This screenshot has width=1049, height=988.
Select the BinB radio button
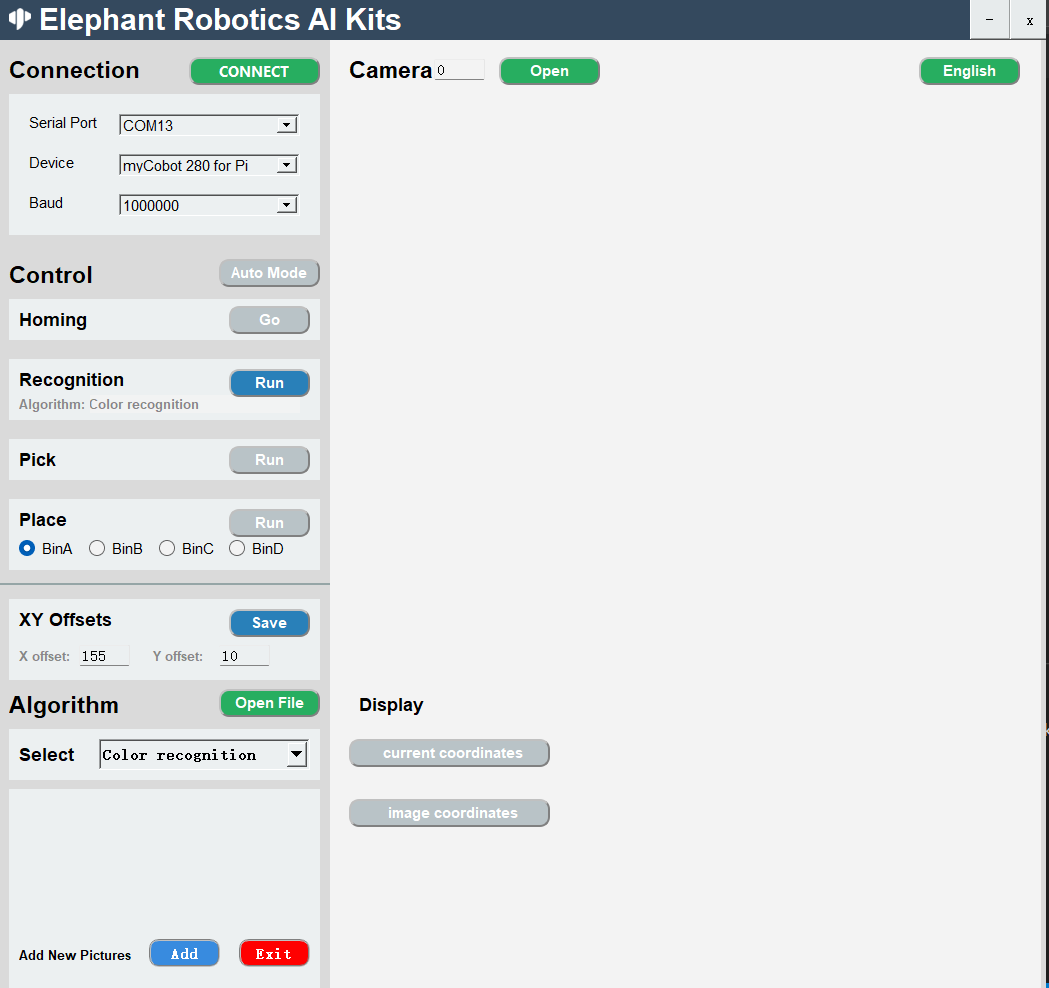pyautogui.click(x=97, y=549)
